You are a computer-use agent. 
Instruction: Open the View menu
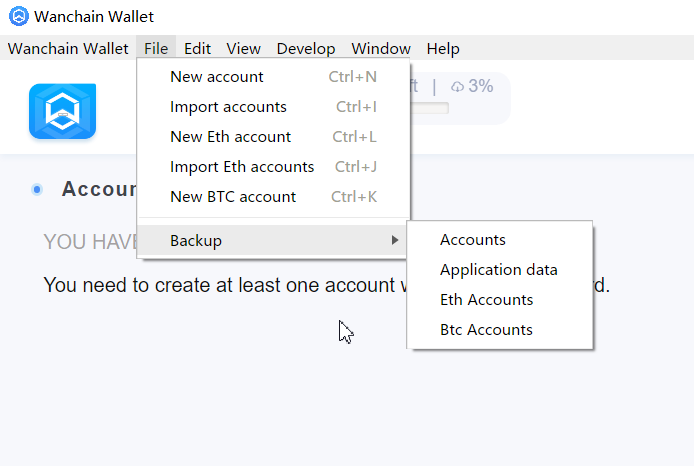click(243, 48)
